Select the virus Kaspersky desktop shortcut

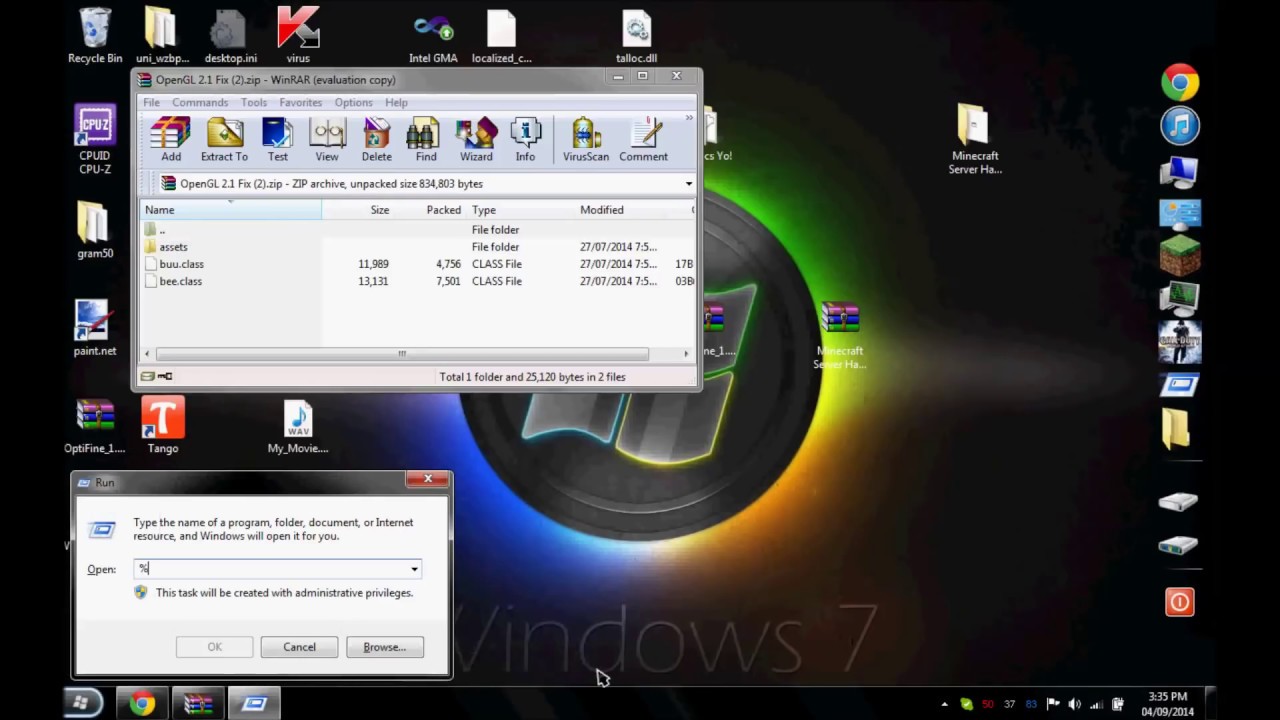(298, 35)
